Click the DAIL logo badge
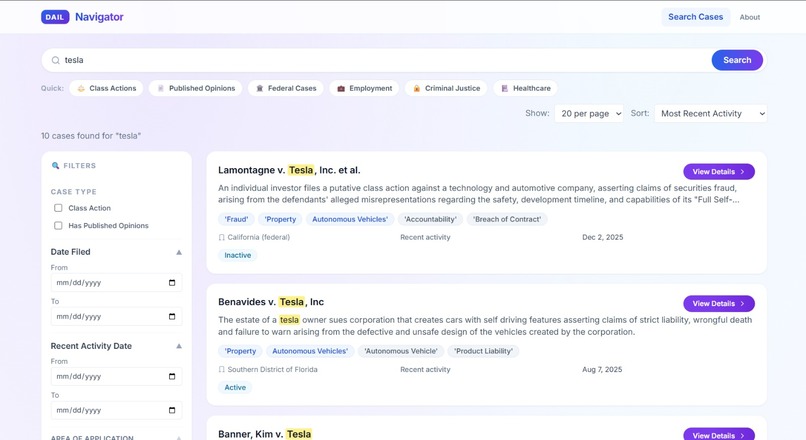806x440 pixels. 55,17
